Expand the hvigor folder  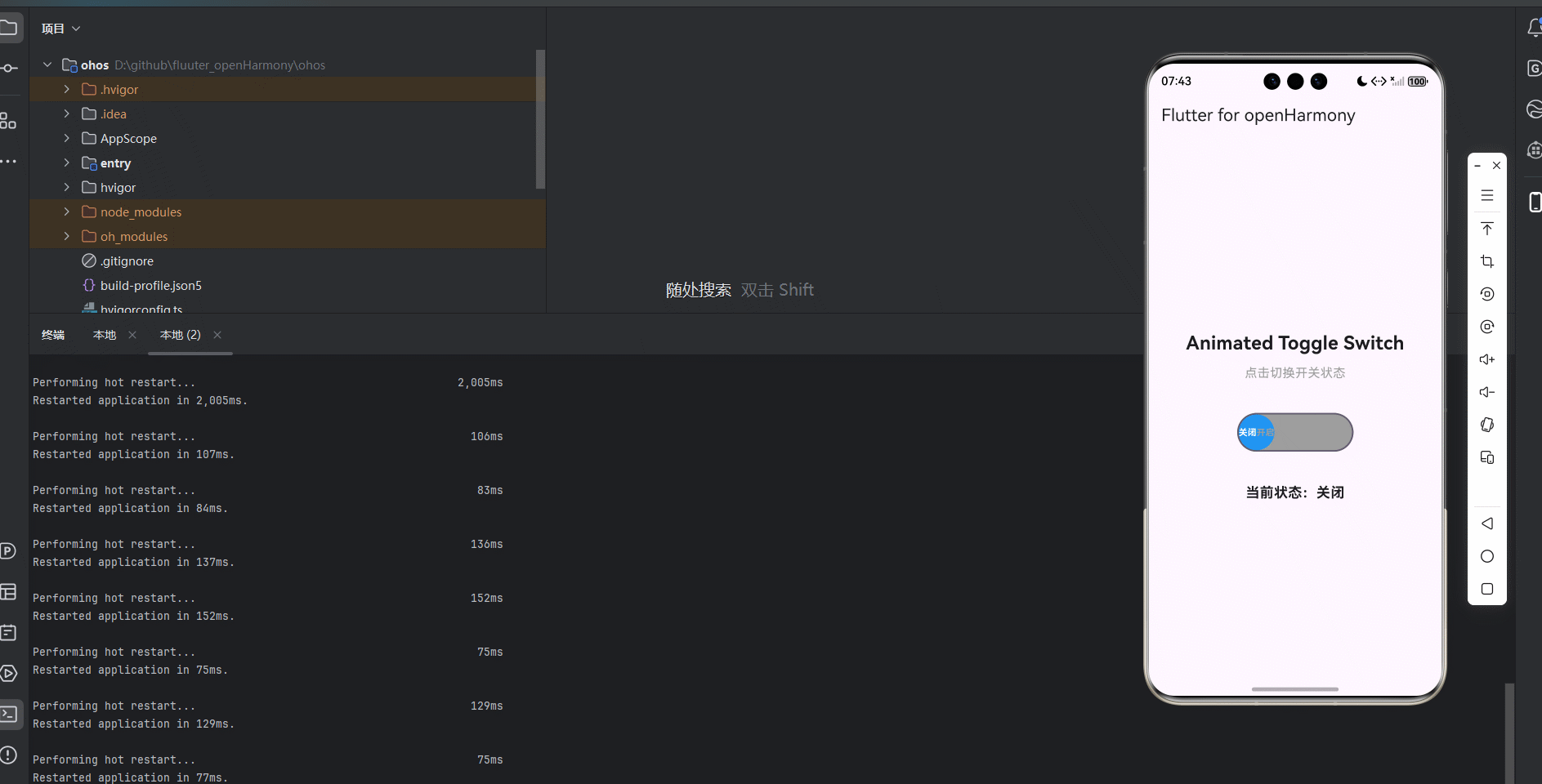pos(67,187)
